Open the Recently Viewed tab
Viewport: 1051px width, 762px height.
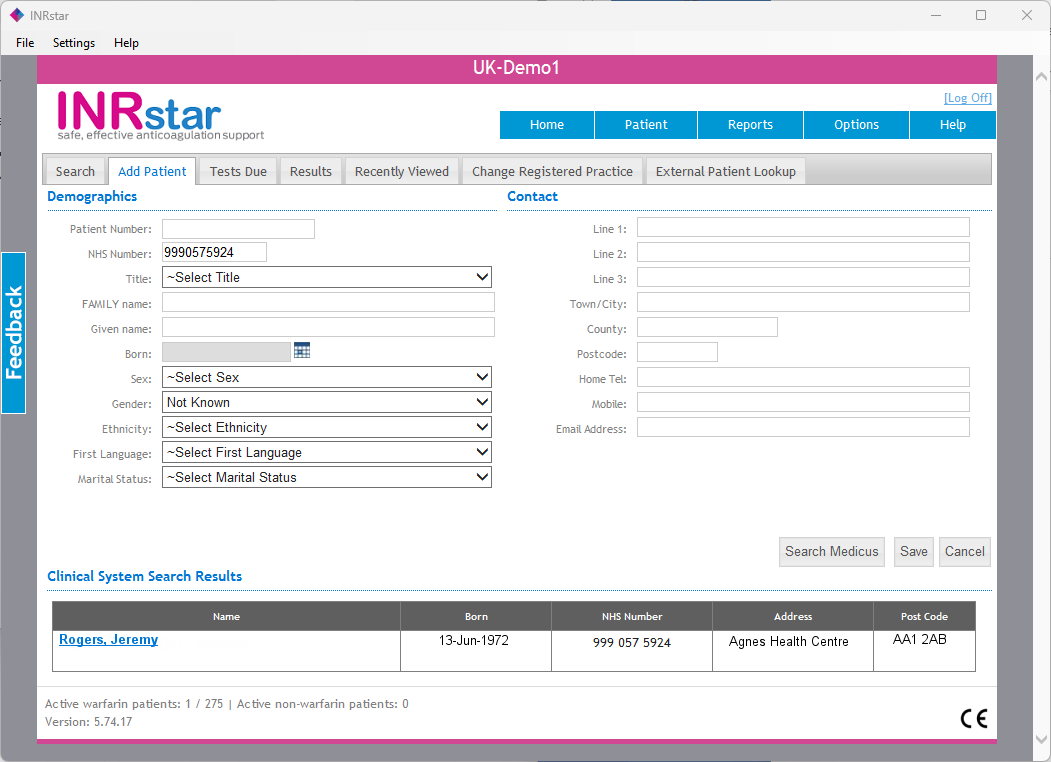point(401,172)
